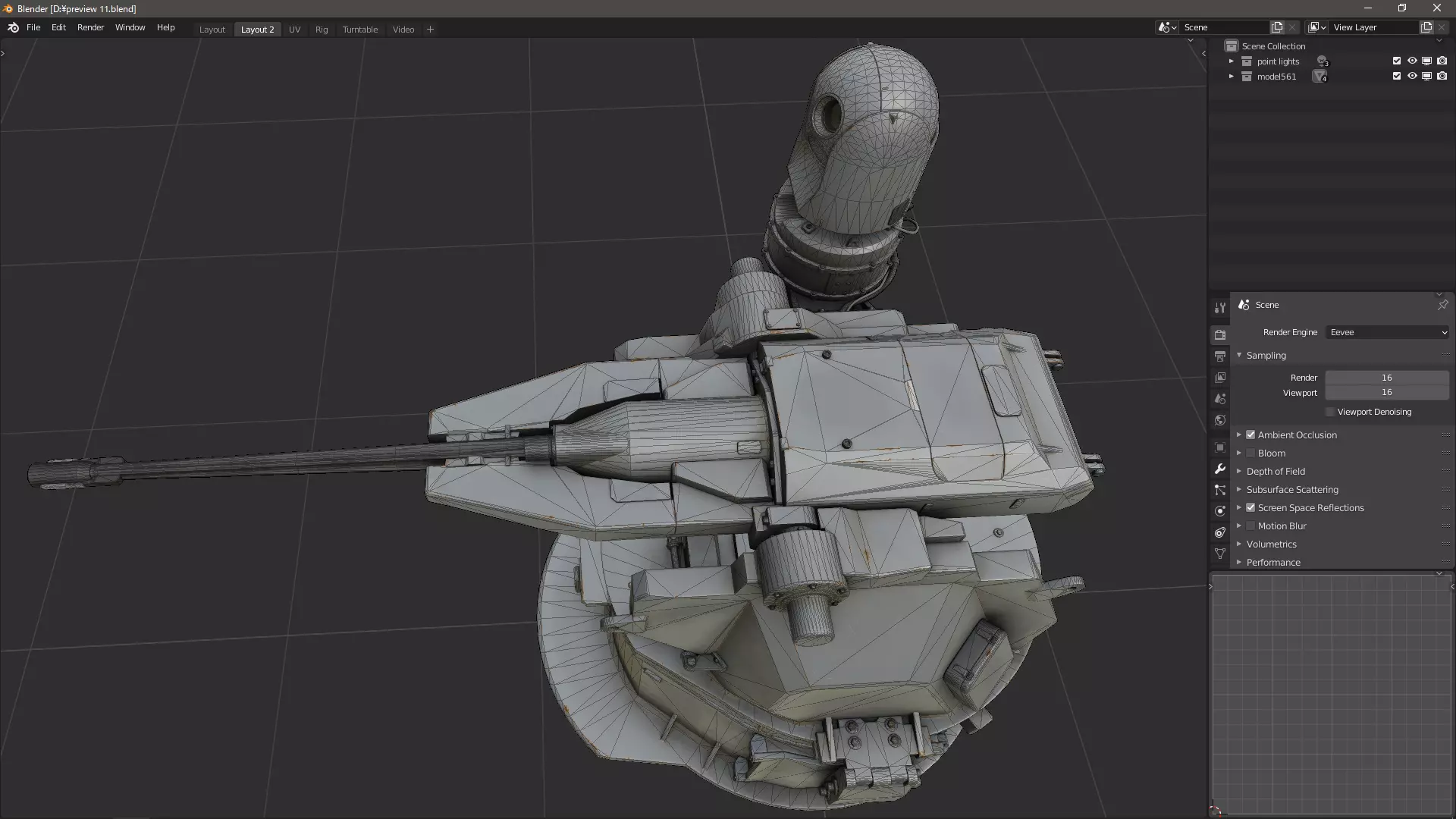Expand the Subsurface Scattering panel
The width and height of the screenshot is (1456, 819).
1239,489
